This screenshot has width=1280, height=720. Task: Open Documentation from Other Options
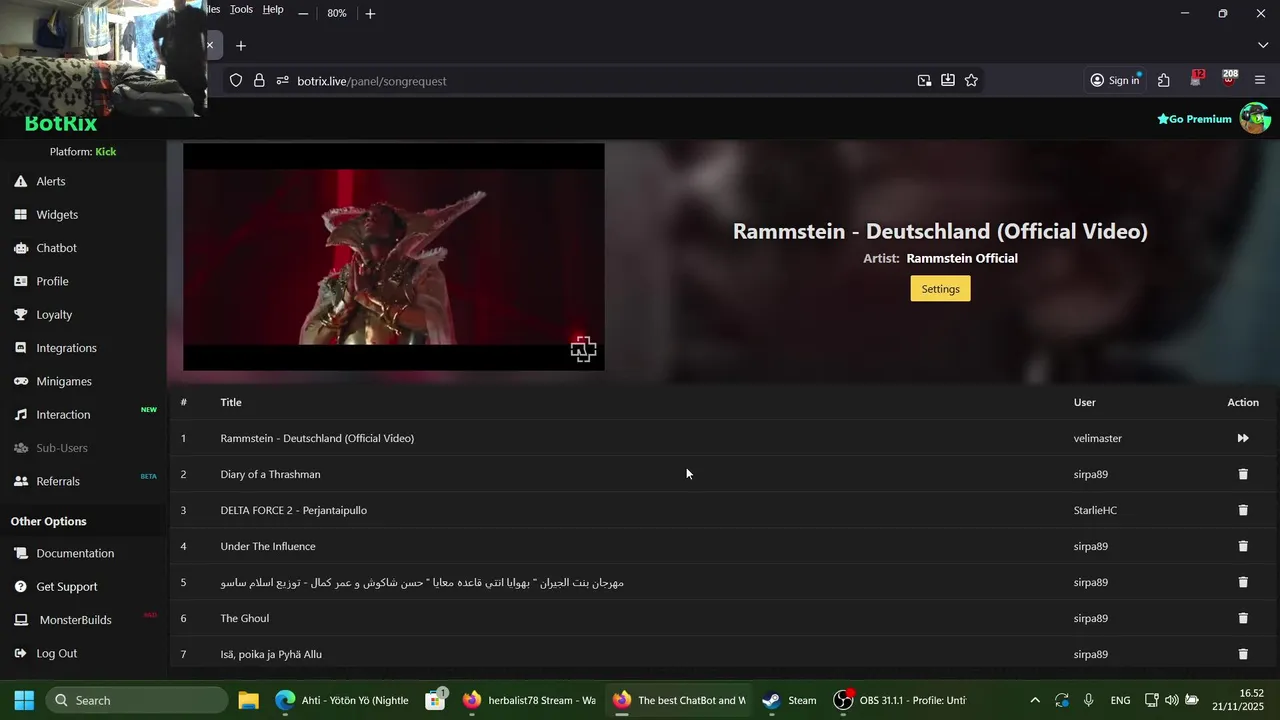click(75, 553)
